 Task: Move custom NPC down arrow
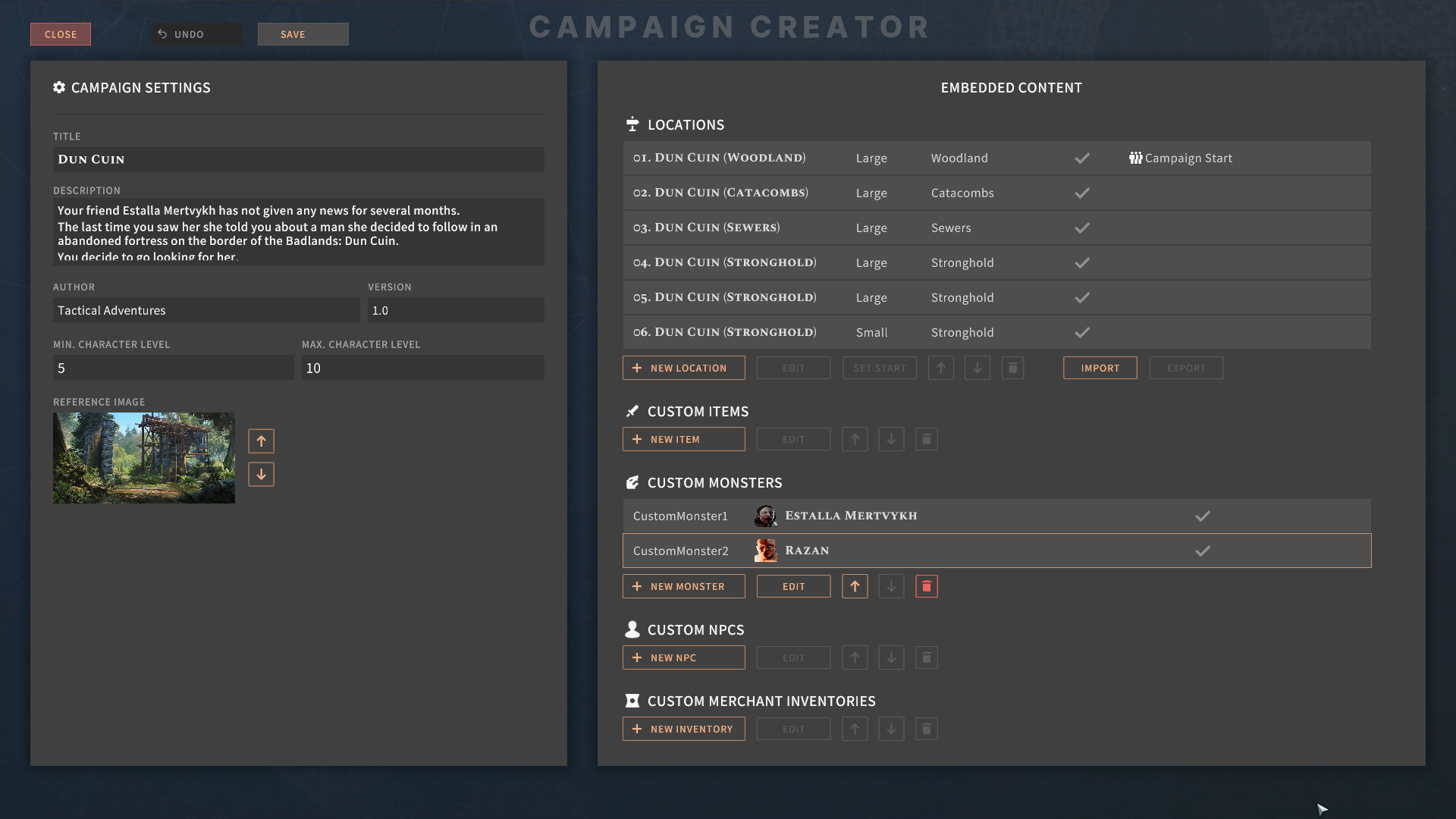pyautogui.click(x=891, y=657)
